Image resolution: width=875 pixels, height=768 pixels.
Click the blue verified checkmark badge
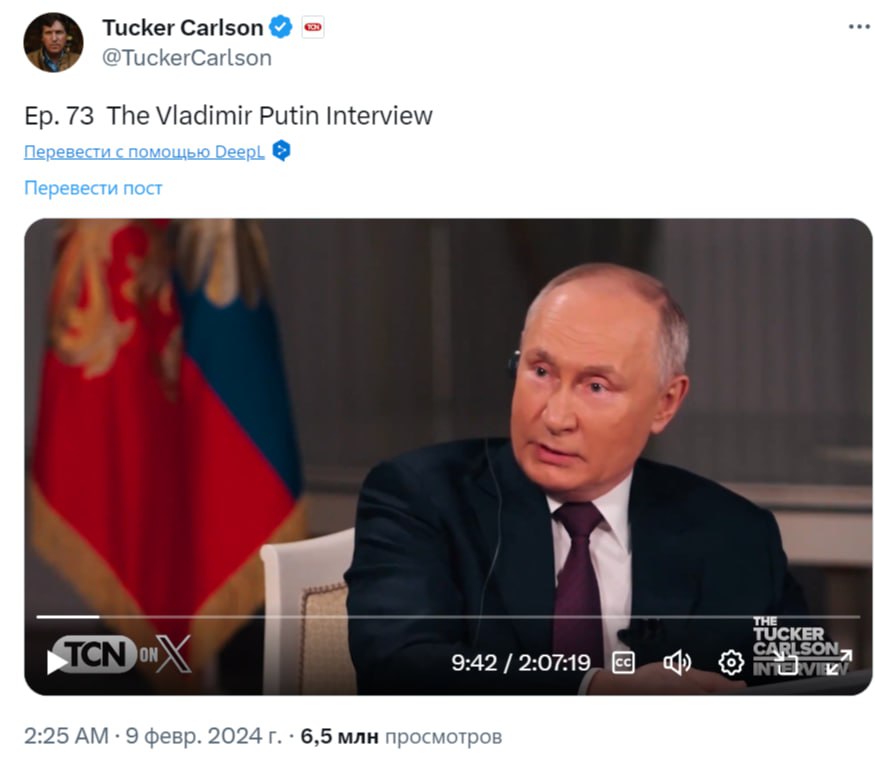tap(282, 27)
